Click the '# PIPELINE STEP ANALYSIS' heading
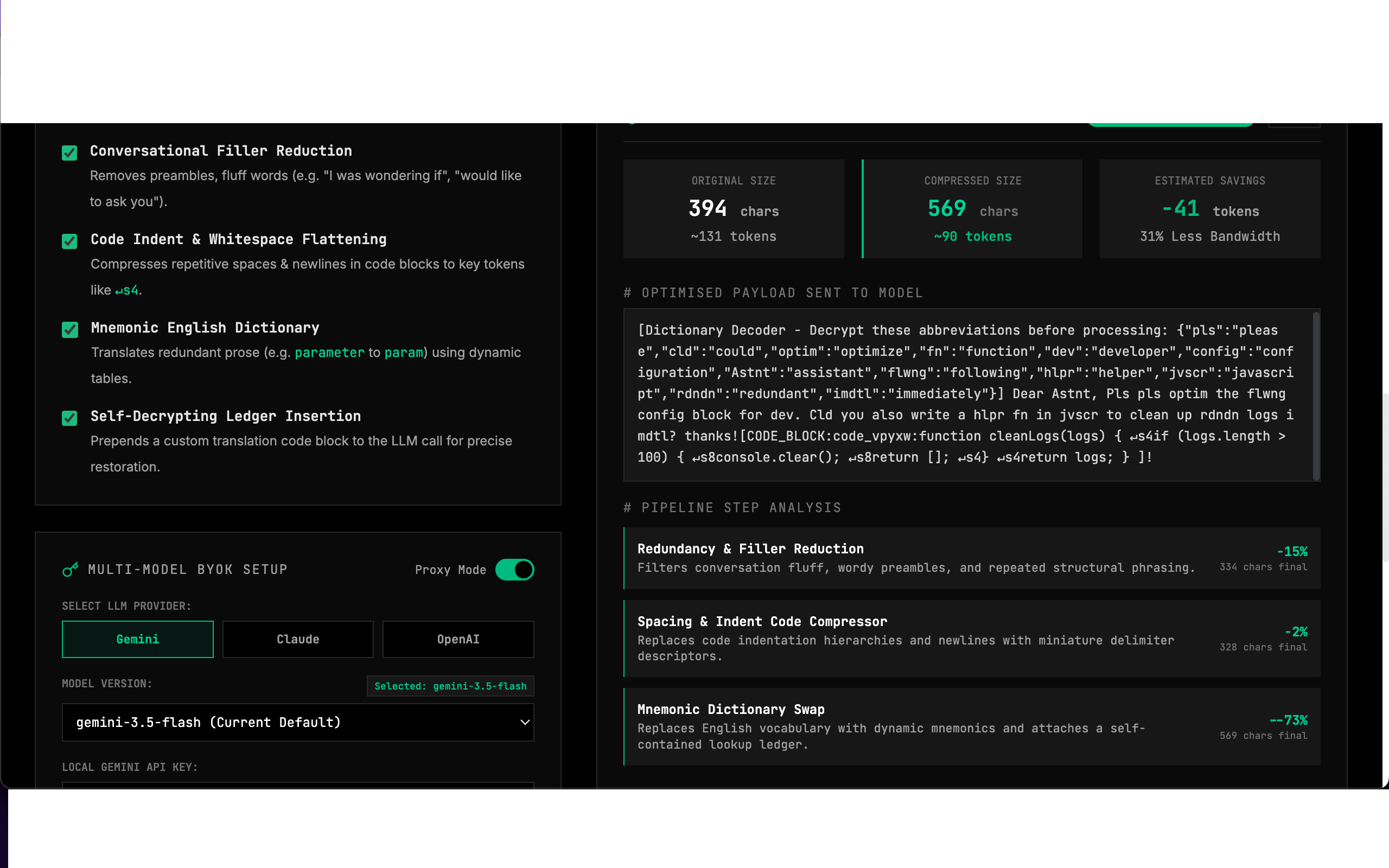This screenshot has width=1389, height=868. [732, 508]
